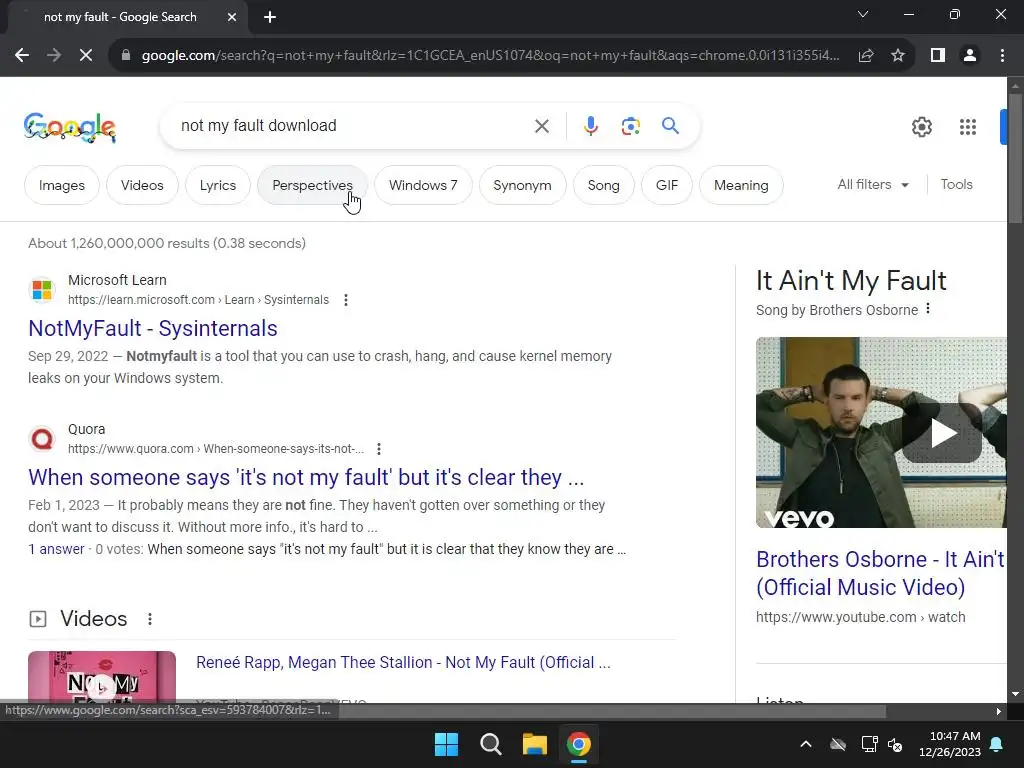The image size is (1024, 768).
Task: Open more options for Microsoft Learn result
Action: pos(345,300)
